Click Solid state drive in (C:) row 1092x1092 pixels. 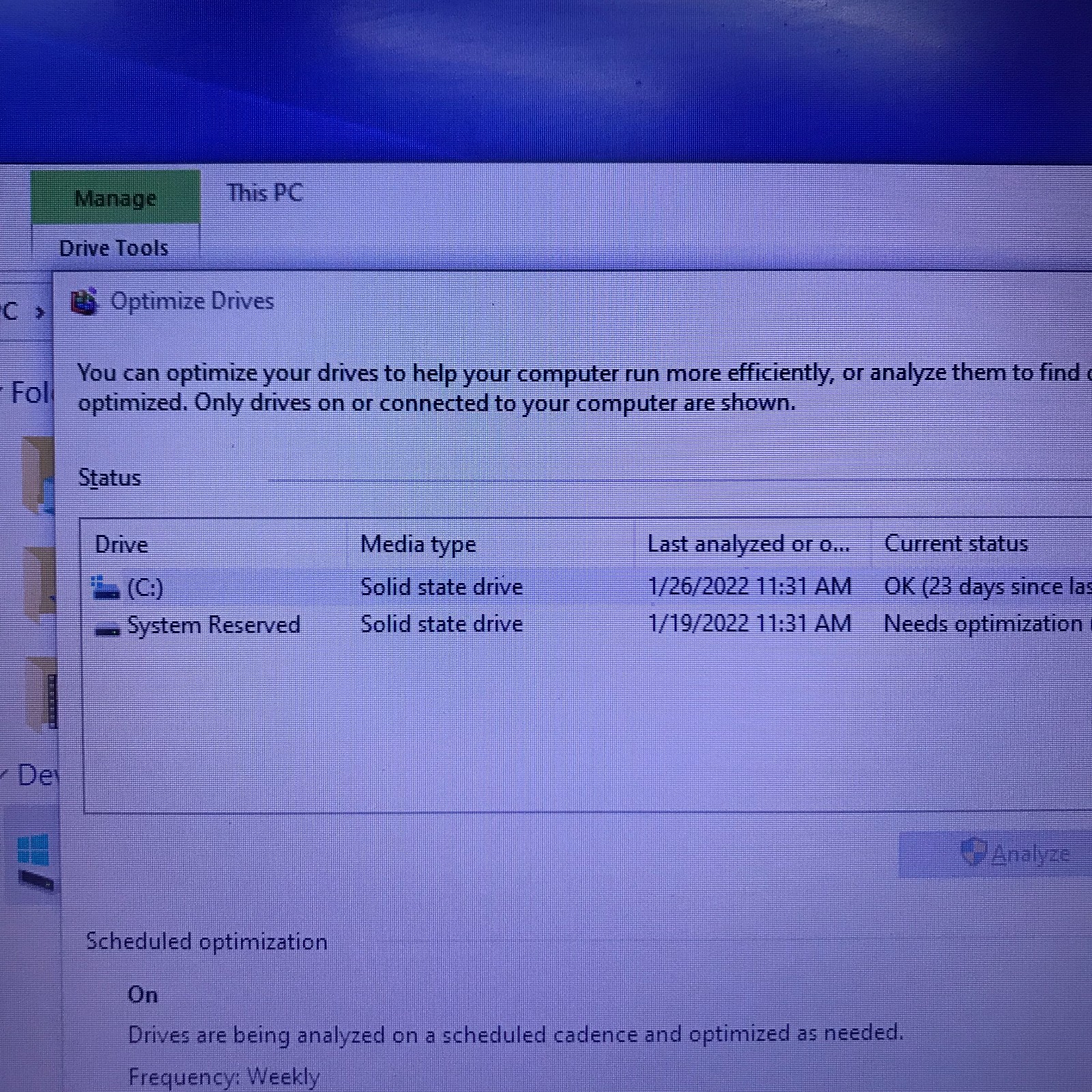[x=442, y=587]
